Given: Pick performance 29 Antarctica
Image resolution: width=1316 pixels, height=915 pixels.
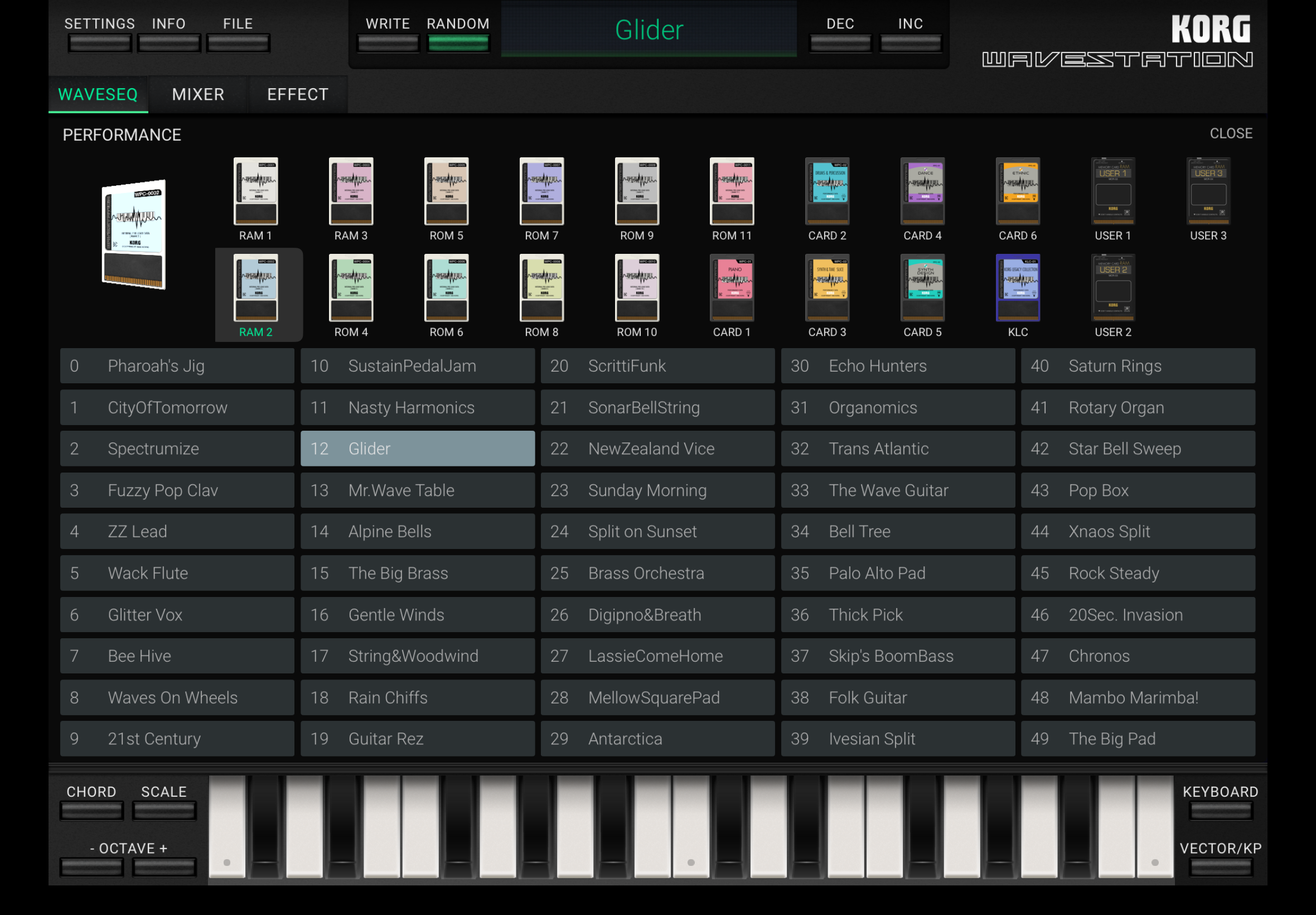Looking at the screenshot, I should point(657,739).
